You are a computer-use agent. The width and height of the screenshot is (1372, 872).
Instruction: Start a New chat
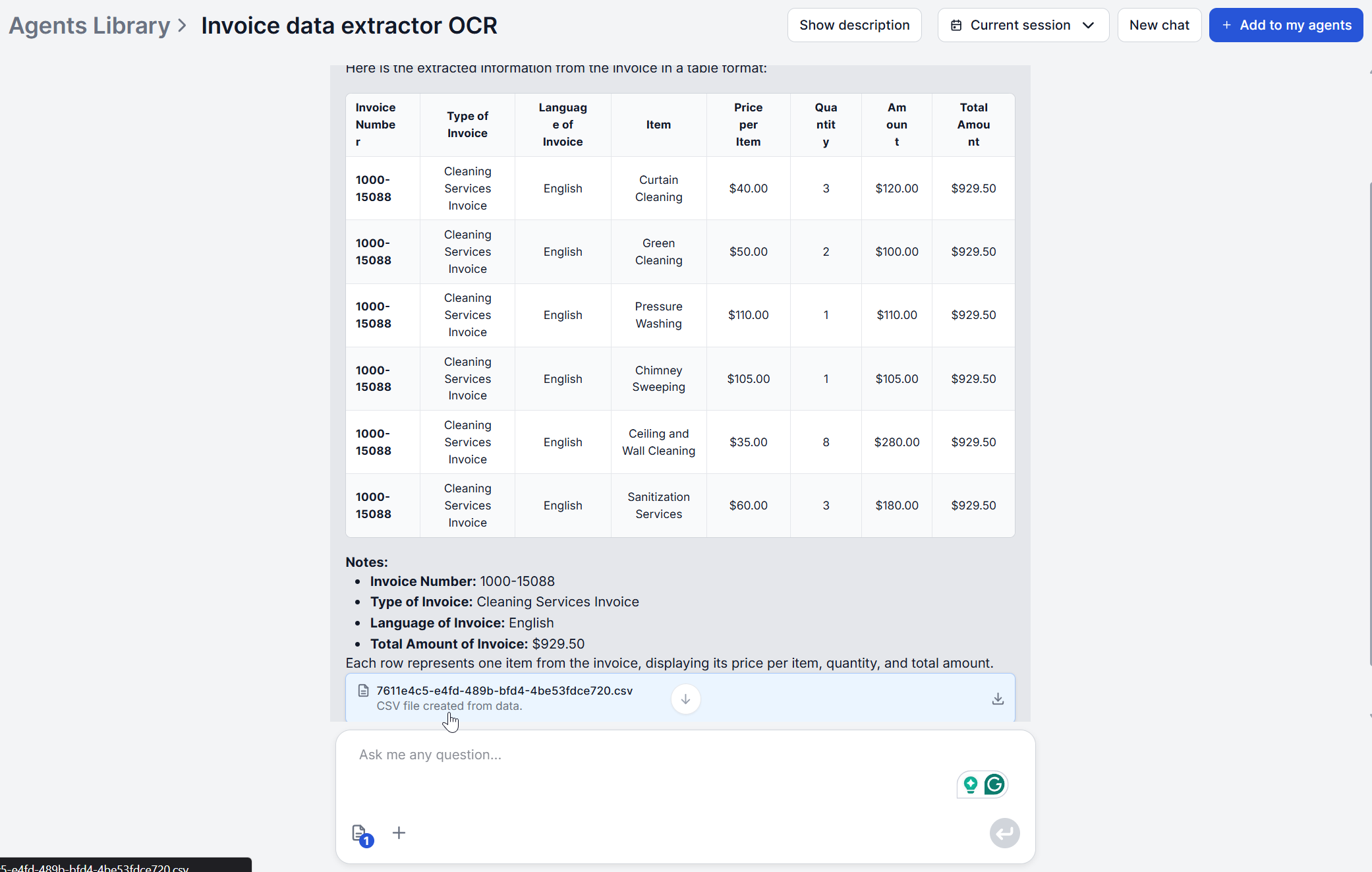point(1159,25)
